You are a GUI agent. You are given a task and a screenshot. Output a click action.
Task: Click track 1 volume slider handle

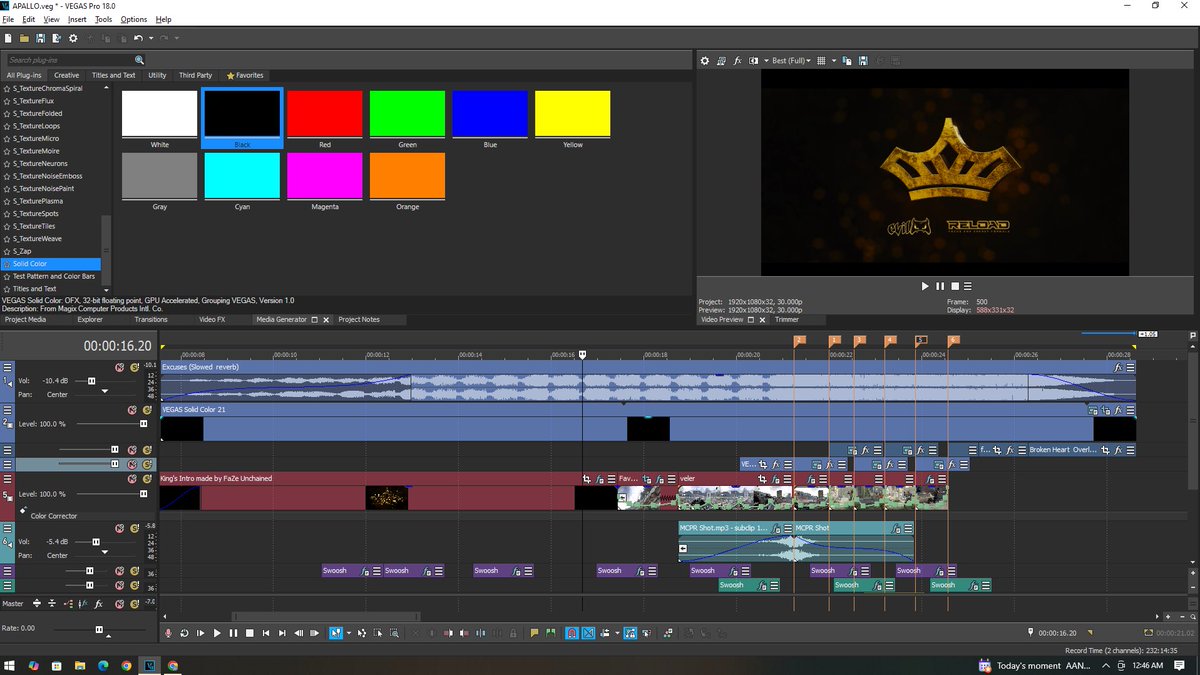pos(92,381)
